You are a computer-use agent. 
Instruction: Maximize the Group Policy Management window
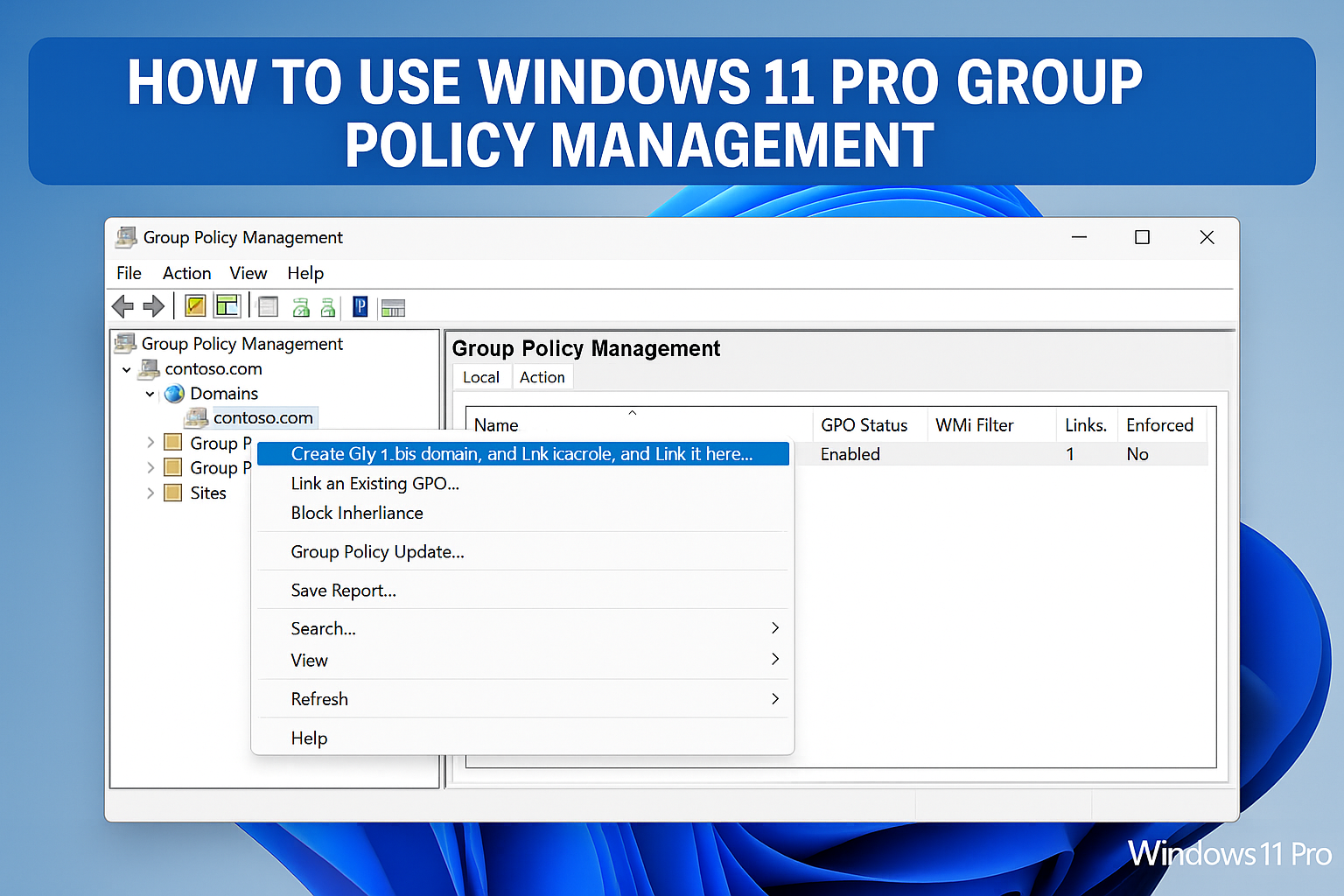click(1142, 237)
